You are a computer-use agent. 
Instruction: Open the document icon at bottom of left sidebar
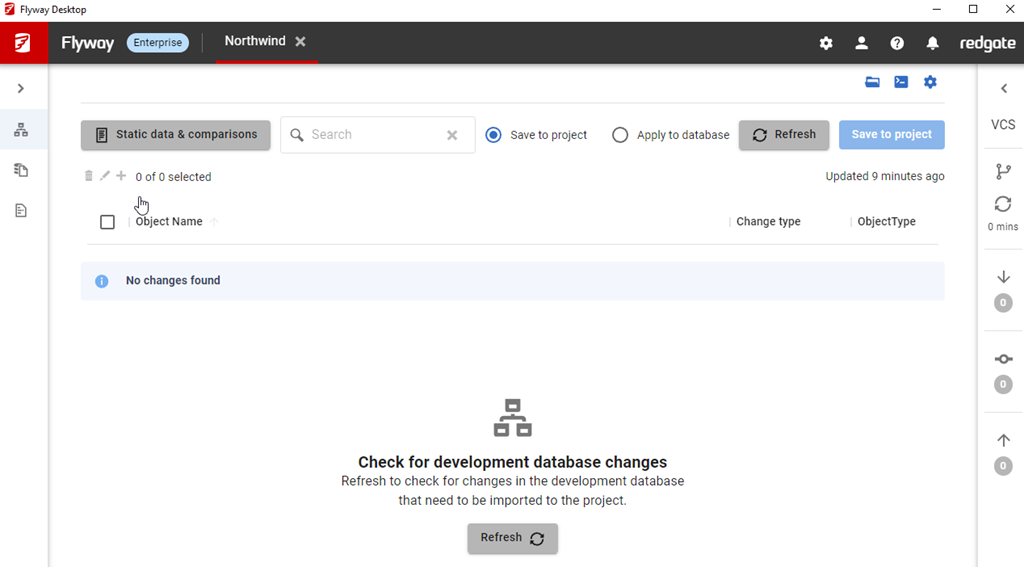coord(21,211)
